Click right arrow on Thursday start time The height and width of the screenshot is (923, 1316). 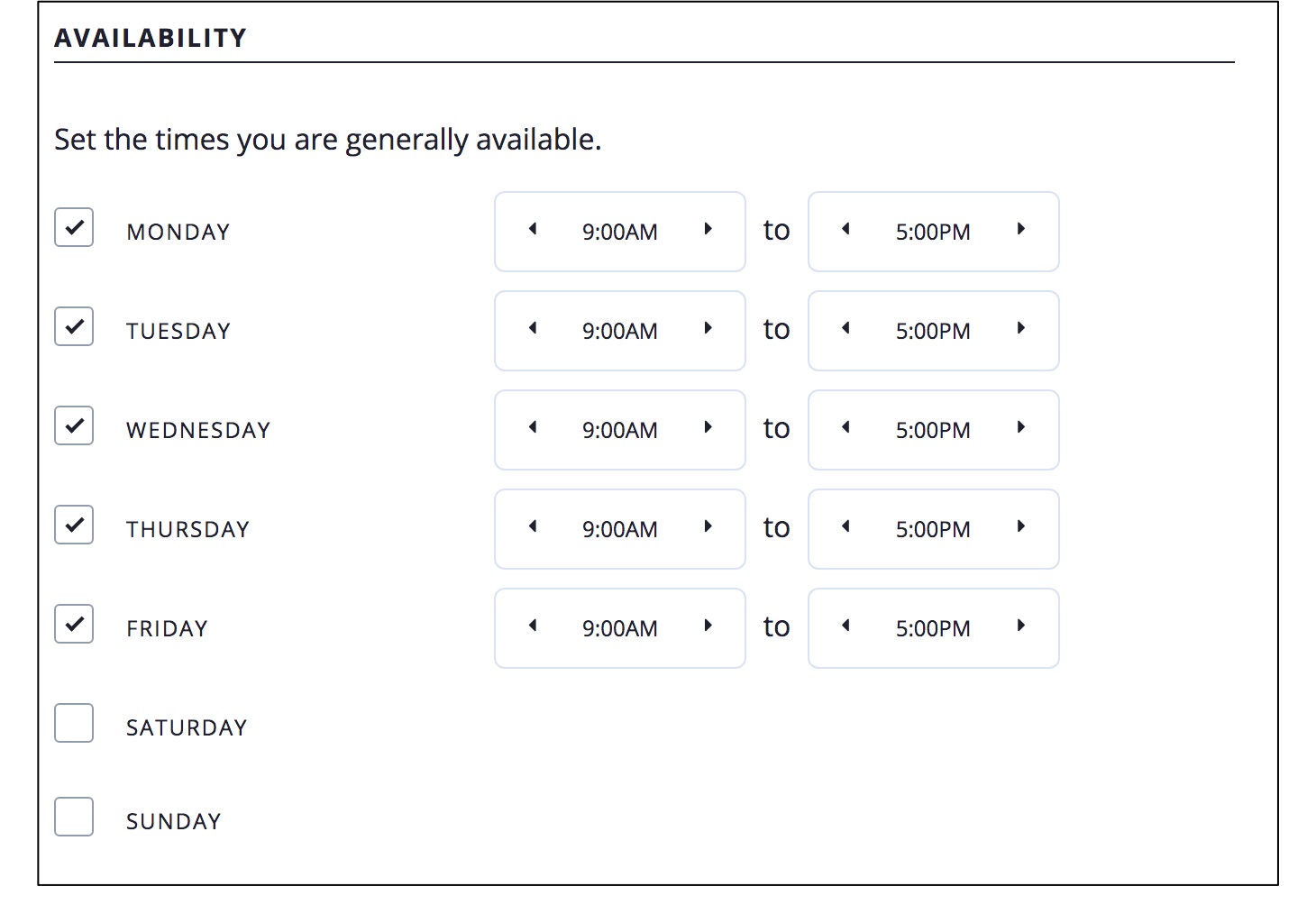pos(708,527)
